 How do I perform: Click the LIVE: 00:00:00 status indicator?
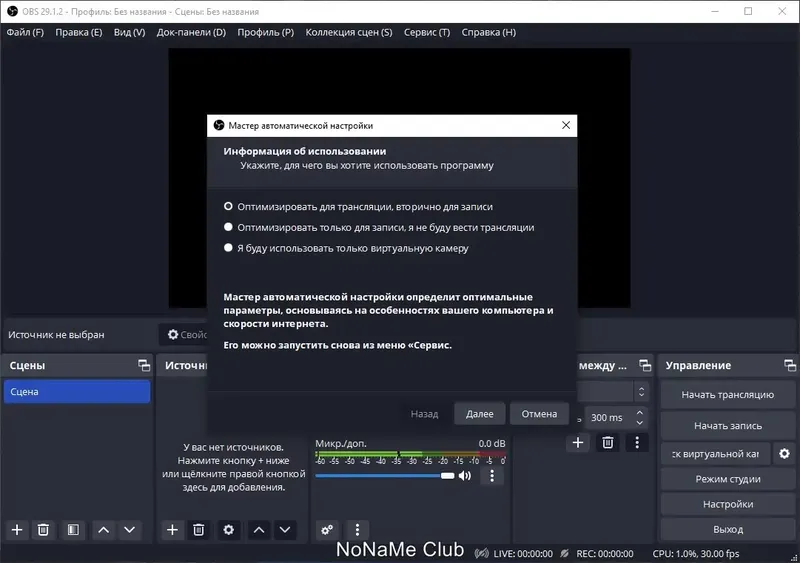[x=523, y=554]
